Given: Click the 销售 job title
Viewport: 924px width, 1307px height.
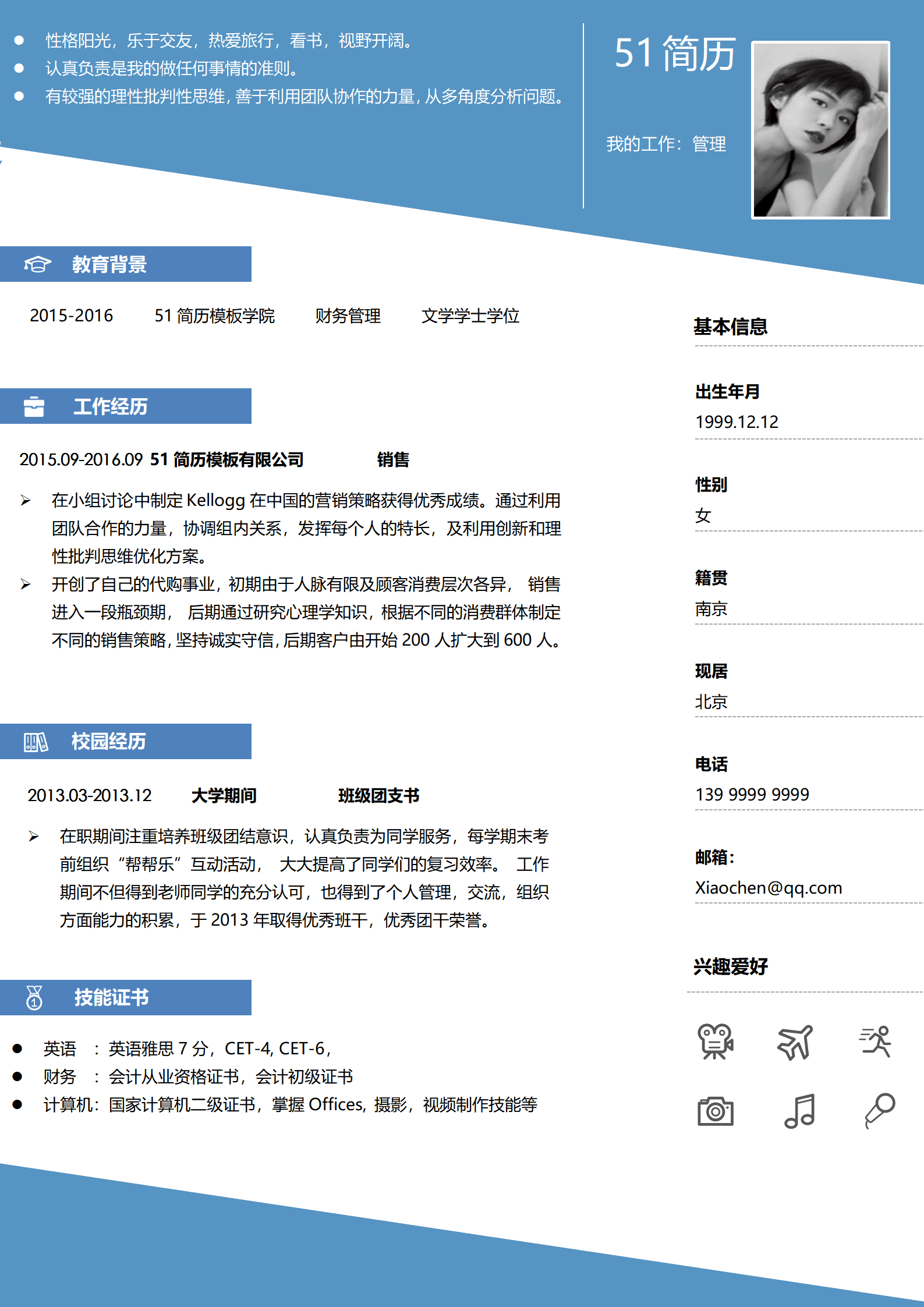Looking at the screenshot, I should (x=393, y=459).
